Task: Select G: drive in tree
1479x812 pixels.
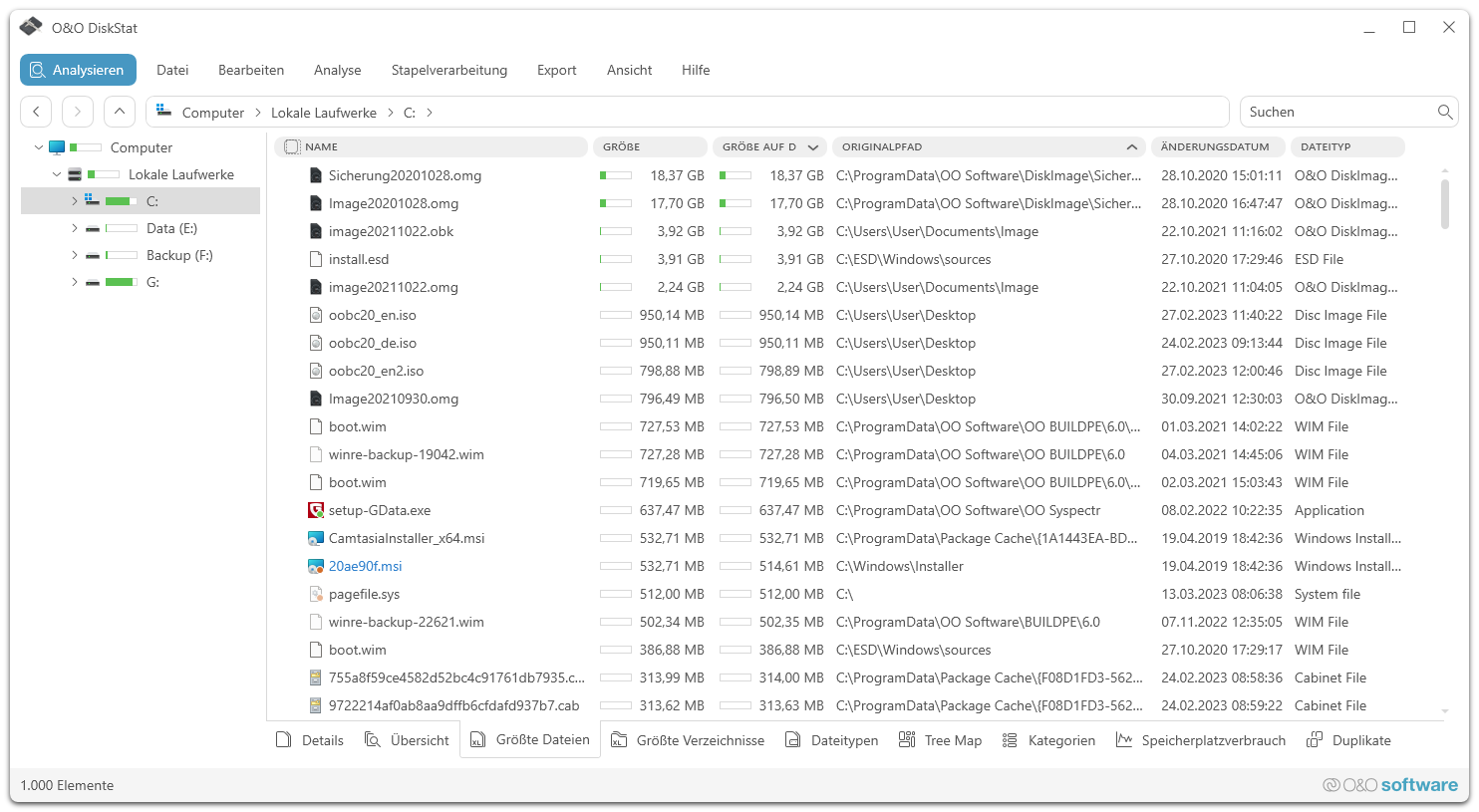Action: [x=152, y=282]
